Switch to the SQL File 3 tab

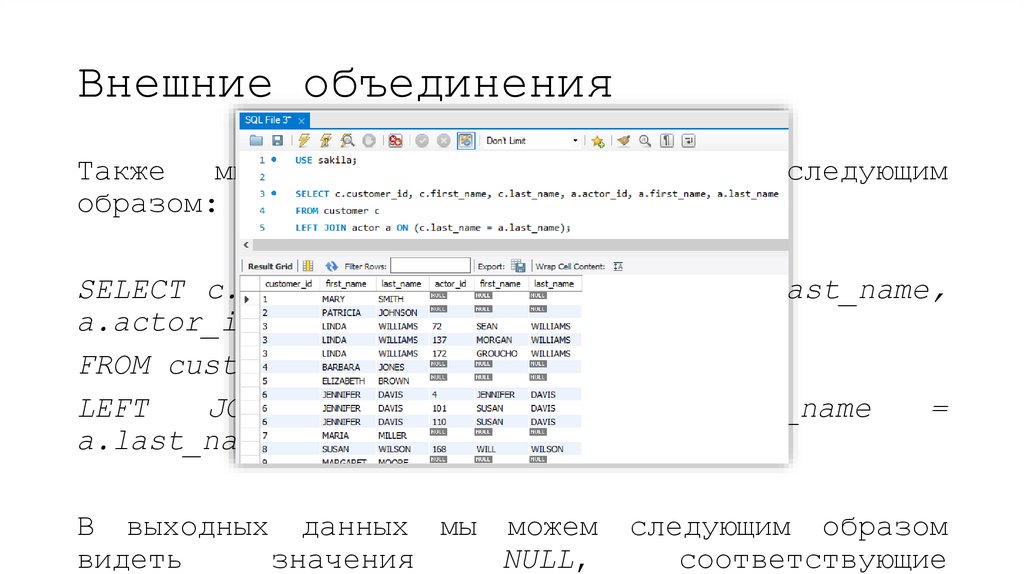[268, 120]
